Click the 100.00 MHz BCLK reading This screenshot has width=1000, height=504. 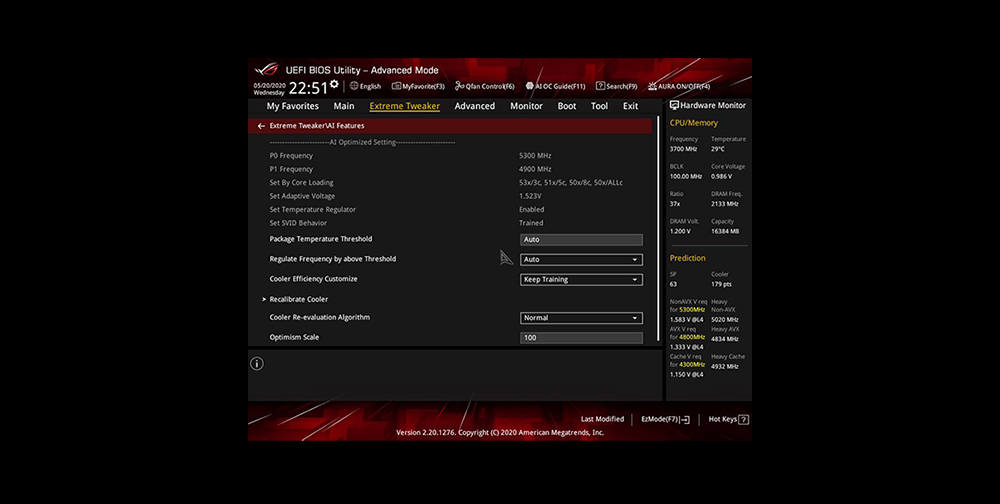(x=686, y=176)
